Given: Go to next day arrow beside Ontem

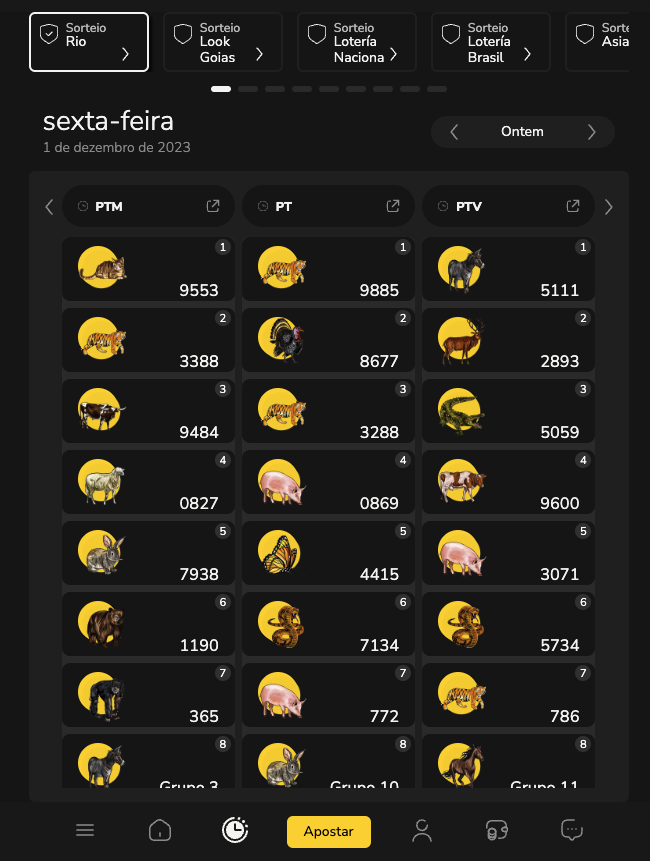Looking at the screenshot, I should tap(591, 132).
